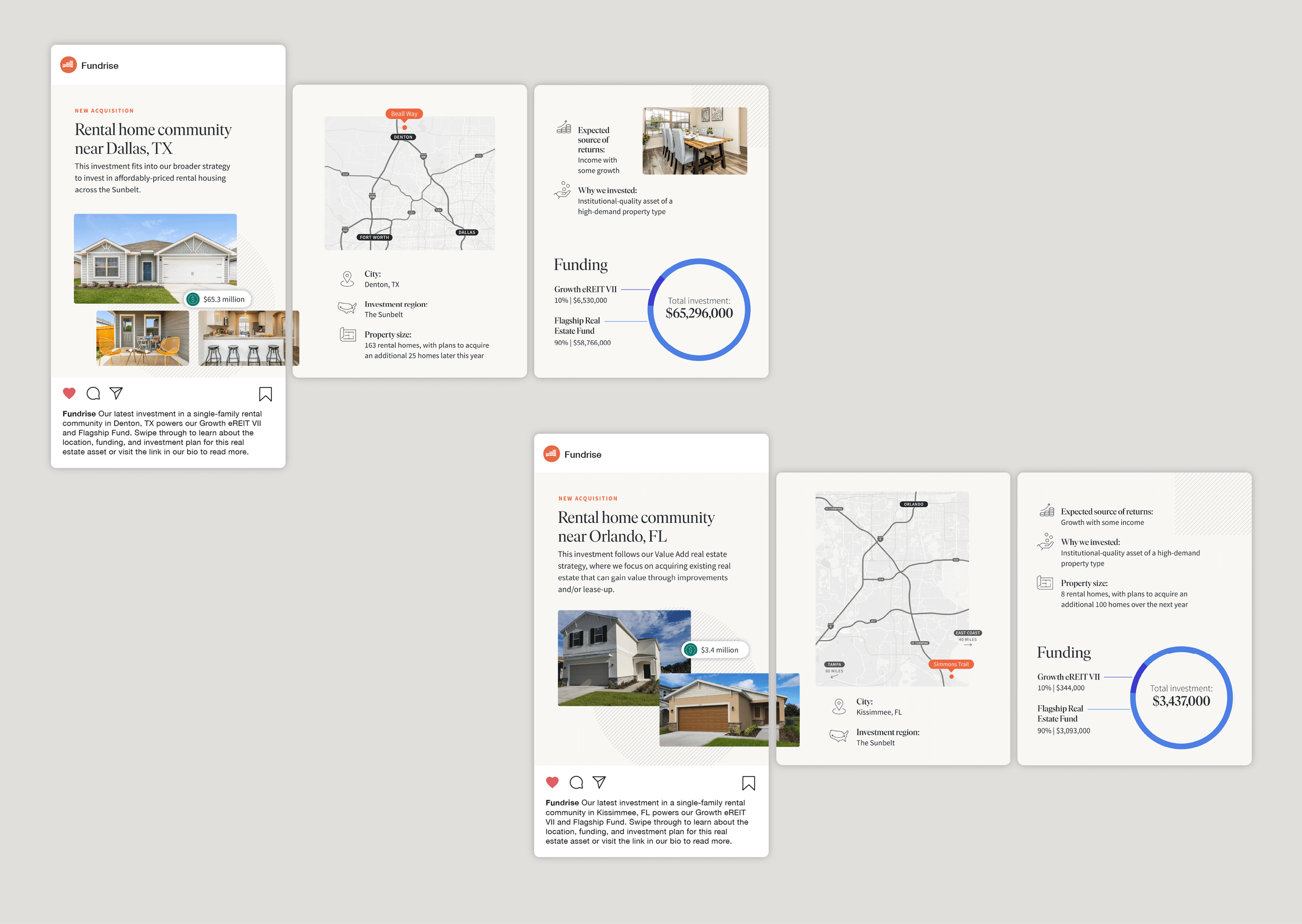Click the DENTON label on Dallas map

tap(403, 137)
